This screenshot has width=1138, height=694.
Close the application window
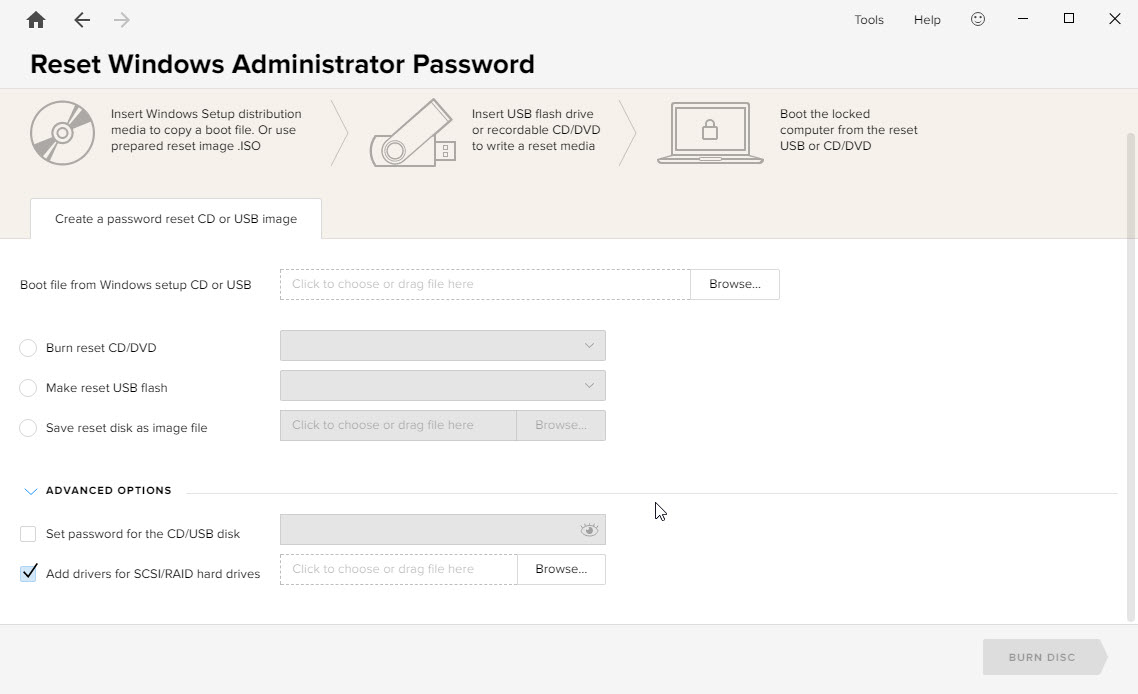pyautogui.click(x=1115, y=19)
